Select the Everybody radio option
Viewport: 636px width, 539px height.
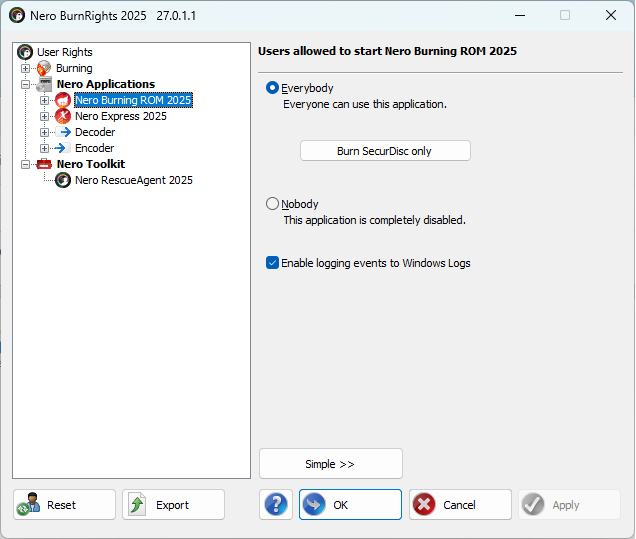tap(273, 88)
